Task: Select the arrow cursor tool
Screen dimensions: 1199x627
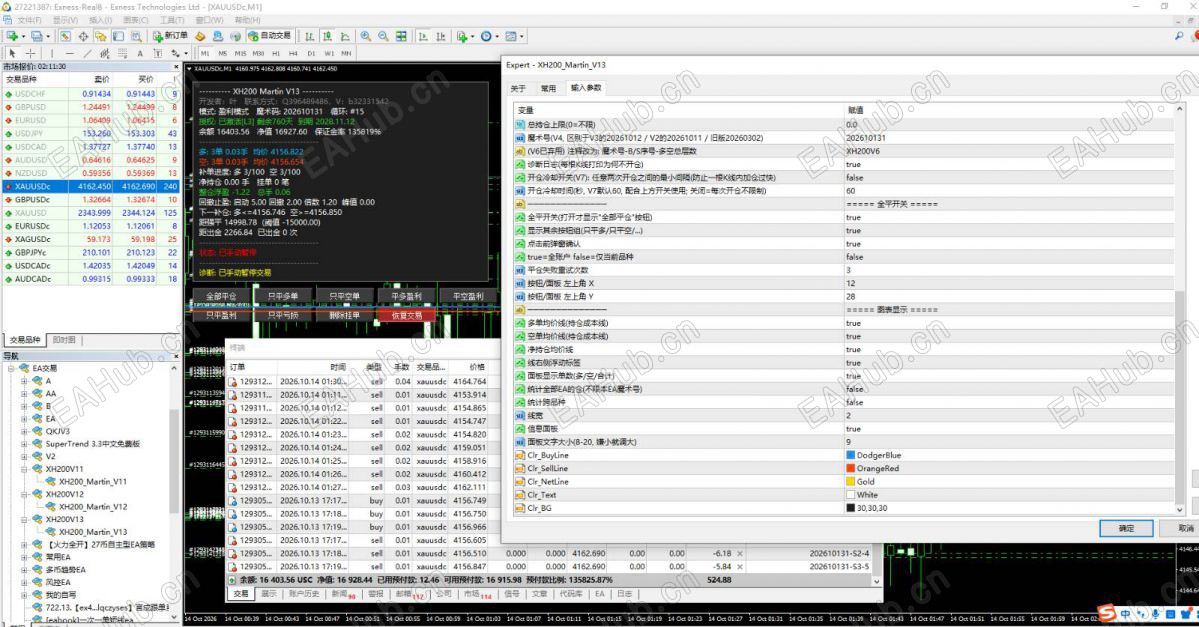Action: [x=12, y=54]
